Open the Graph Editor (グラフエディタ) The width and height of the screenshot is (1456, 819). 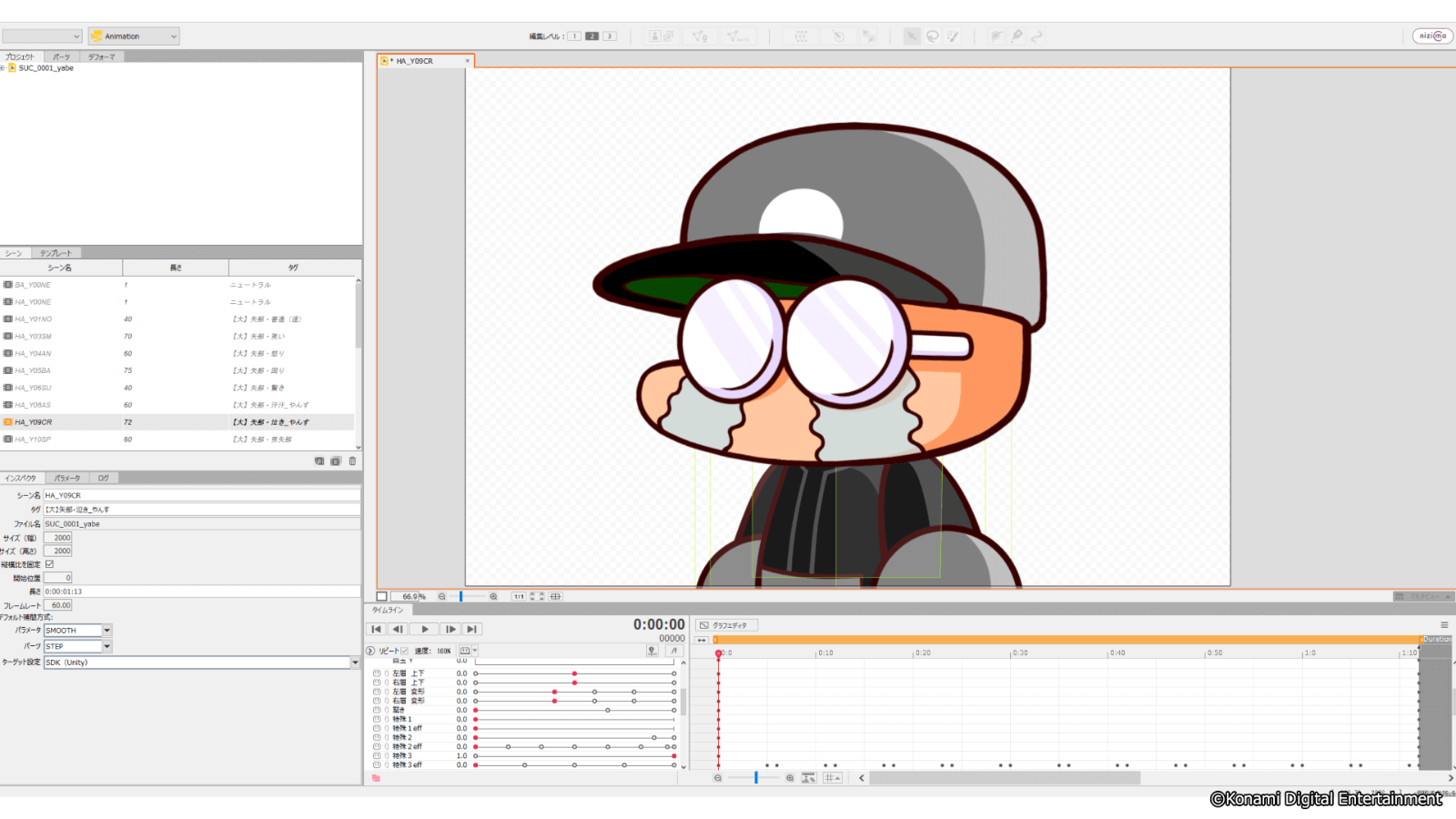pos(726,625)
